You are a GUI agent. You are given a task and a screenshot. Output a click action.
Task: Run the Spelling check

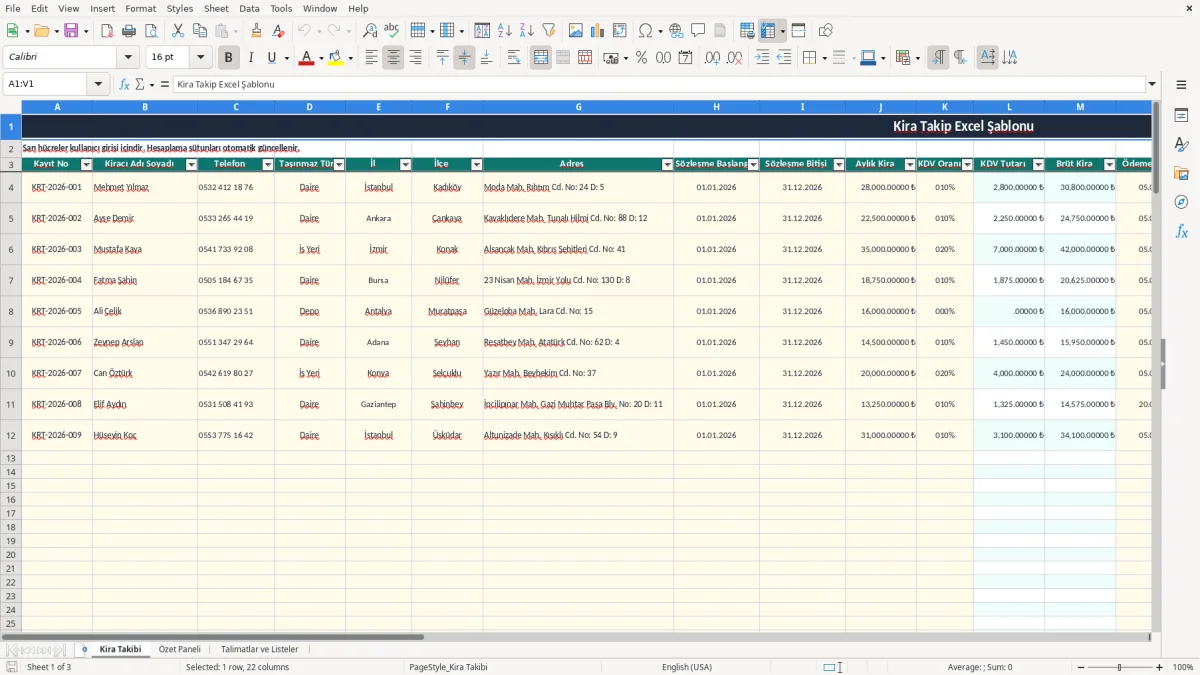pyautogui.click(x=392, y=31)
